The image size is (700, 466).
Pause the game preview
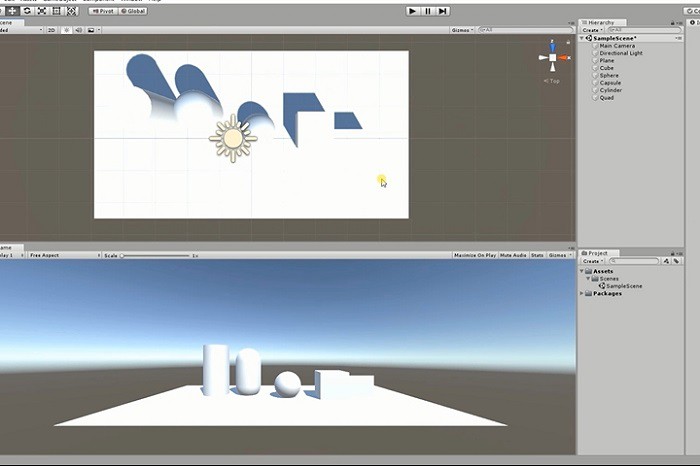pyautogui.click(x=428, y=11)
